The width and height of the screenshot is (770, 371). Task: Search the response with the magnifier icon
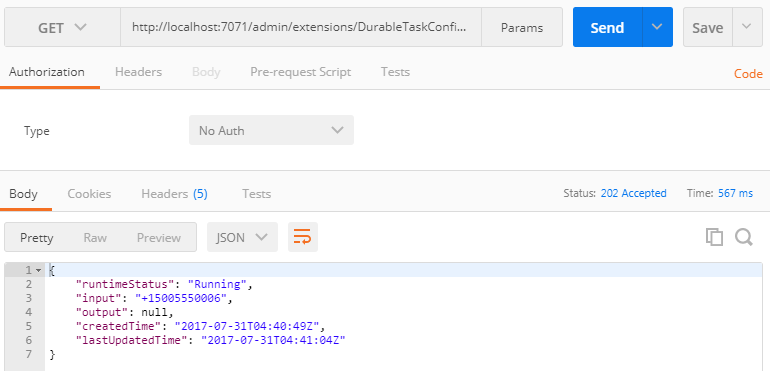(743, 237)
